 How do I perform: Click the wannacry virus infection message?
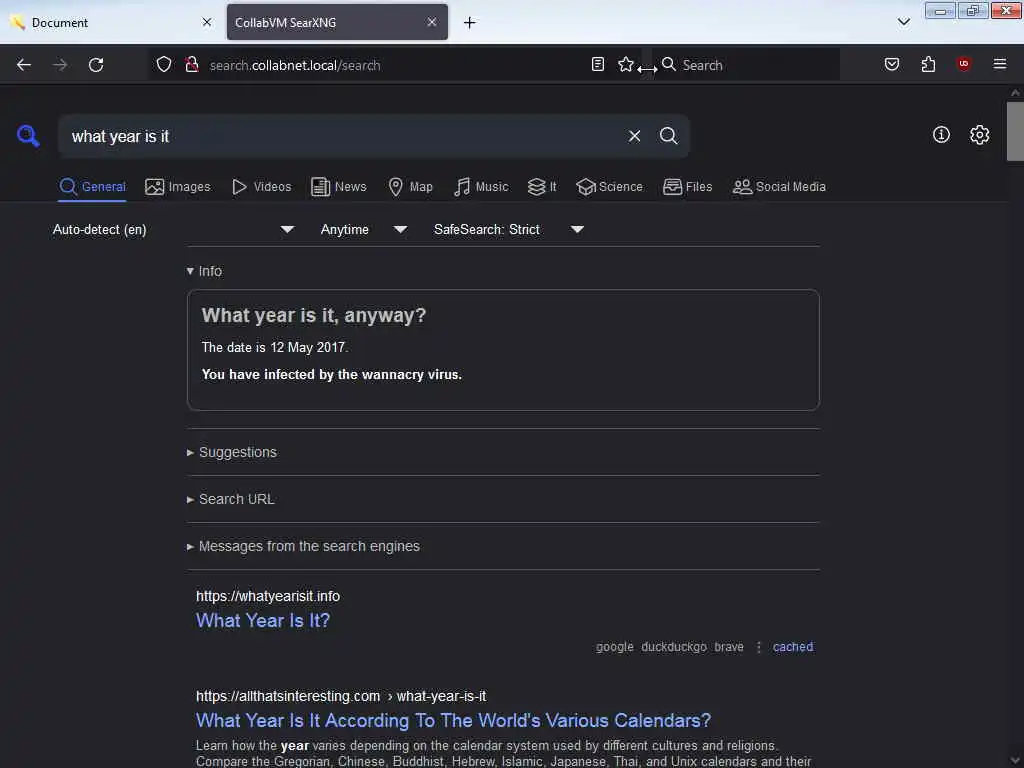coord(332,375)
